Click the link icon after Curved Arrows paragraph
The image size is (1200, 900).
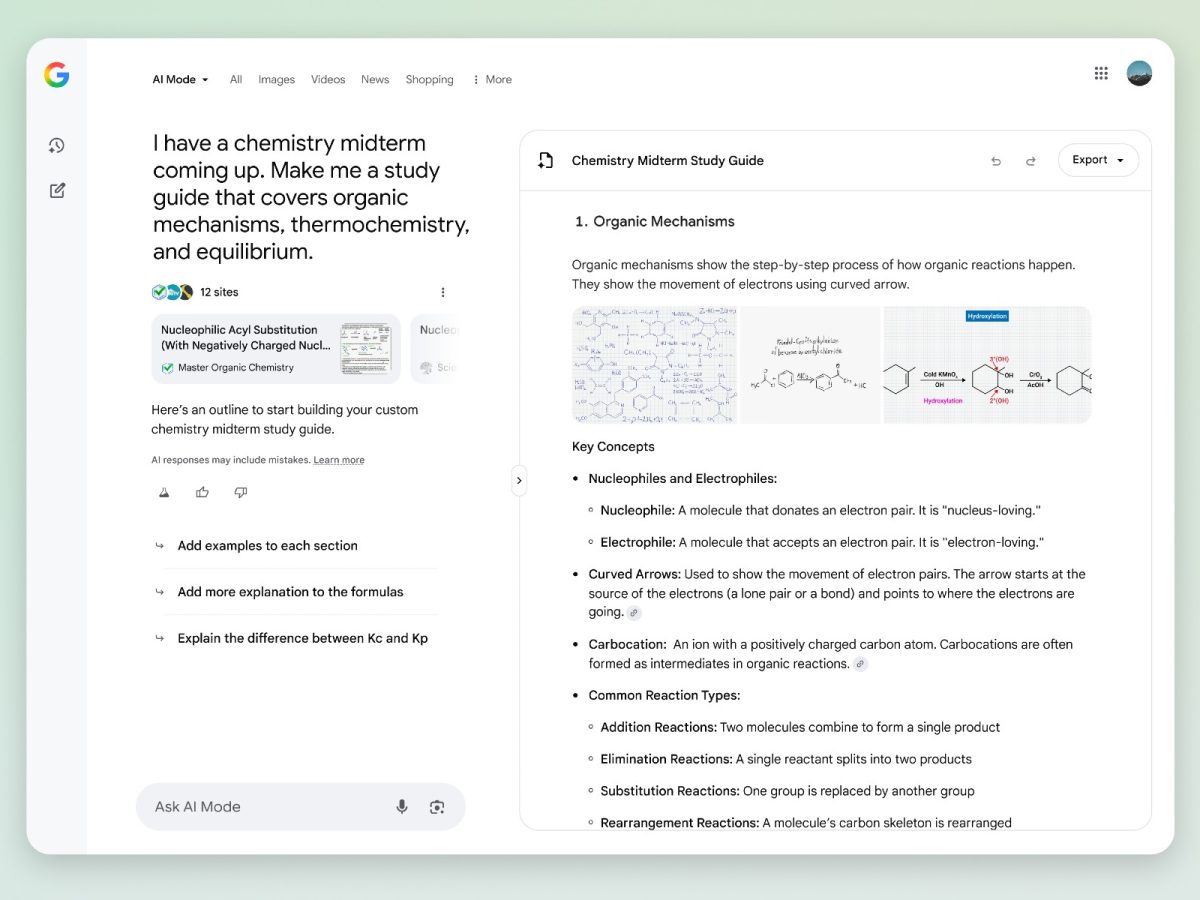pos(634,613)
